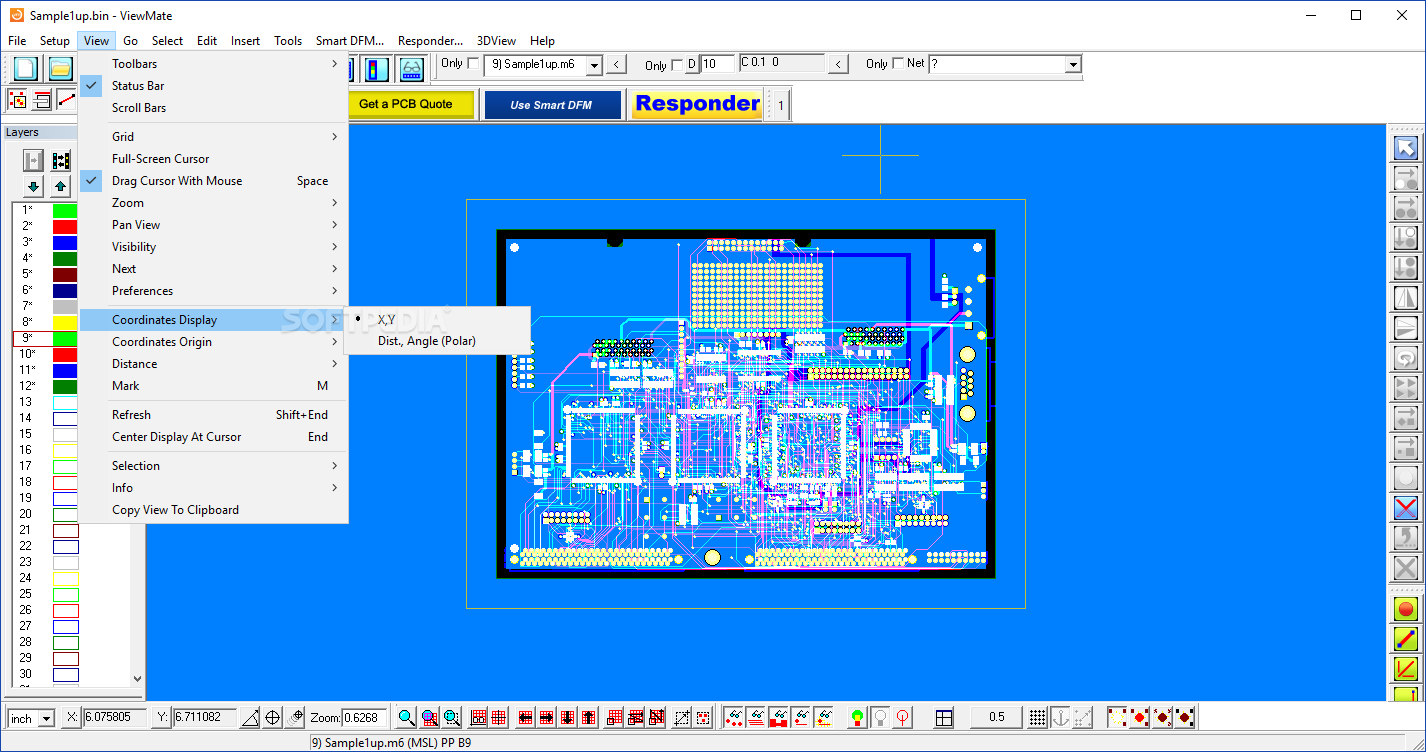Click the table window-pane icon in bottom toolbar
The width and height of the screenshot is (1426, 752).
click(943, 717)
